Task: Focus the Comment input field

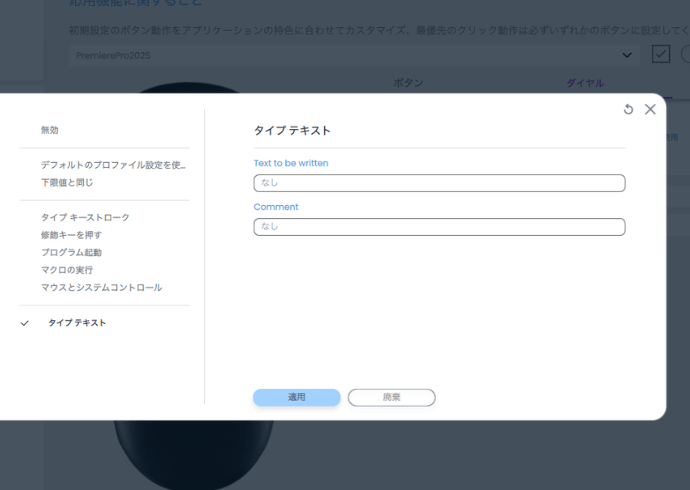Action: click(439, 227)
